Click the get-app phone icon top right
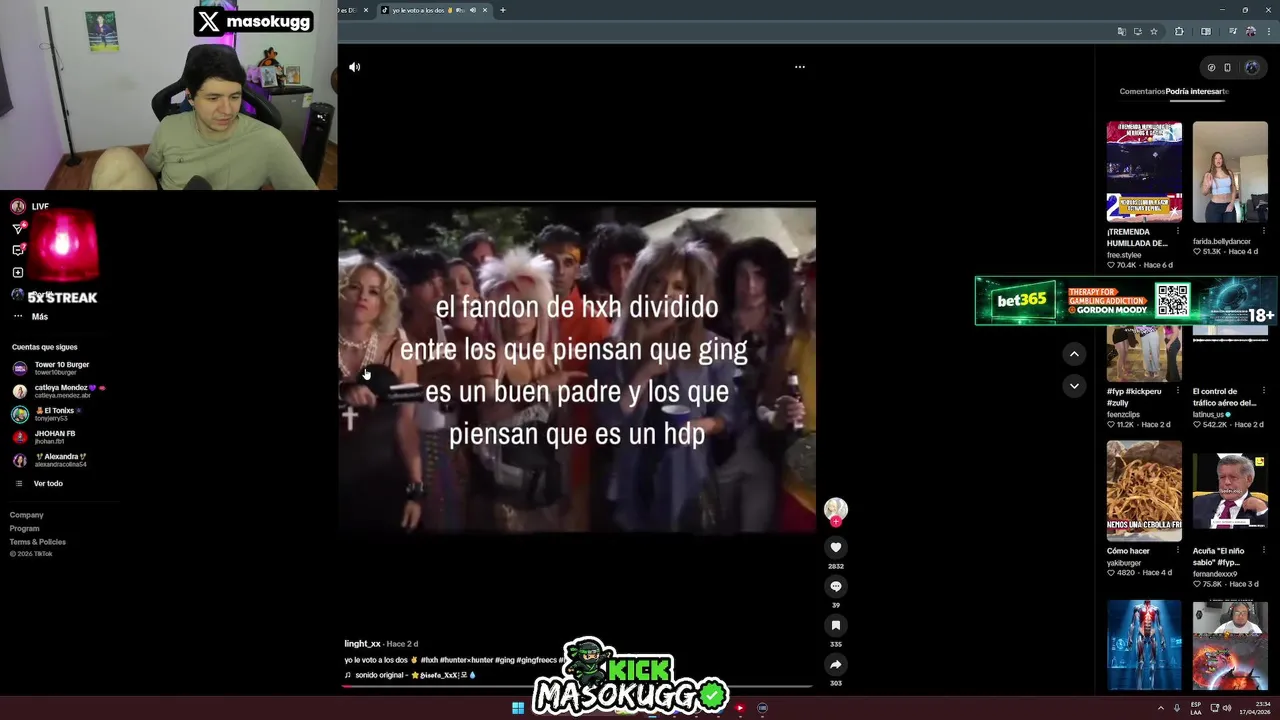This screenshot has height=720, width=1280. 1227,68
